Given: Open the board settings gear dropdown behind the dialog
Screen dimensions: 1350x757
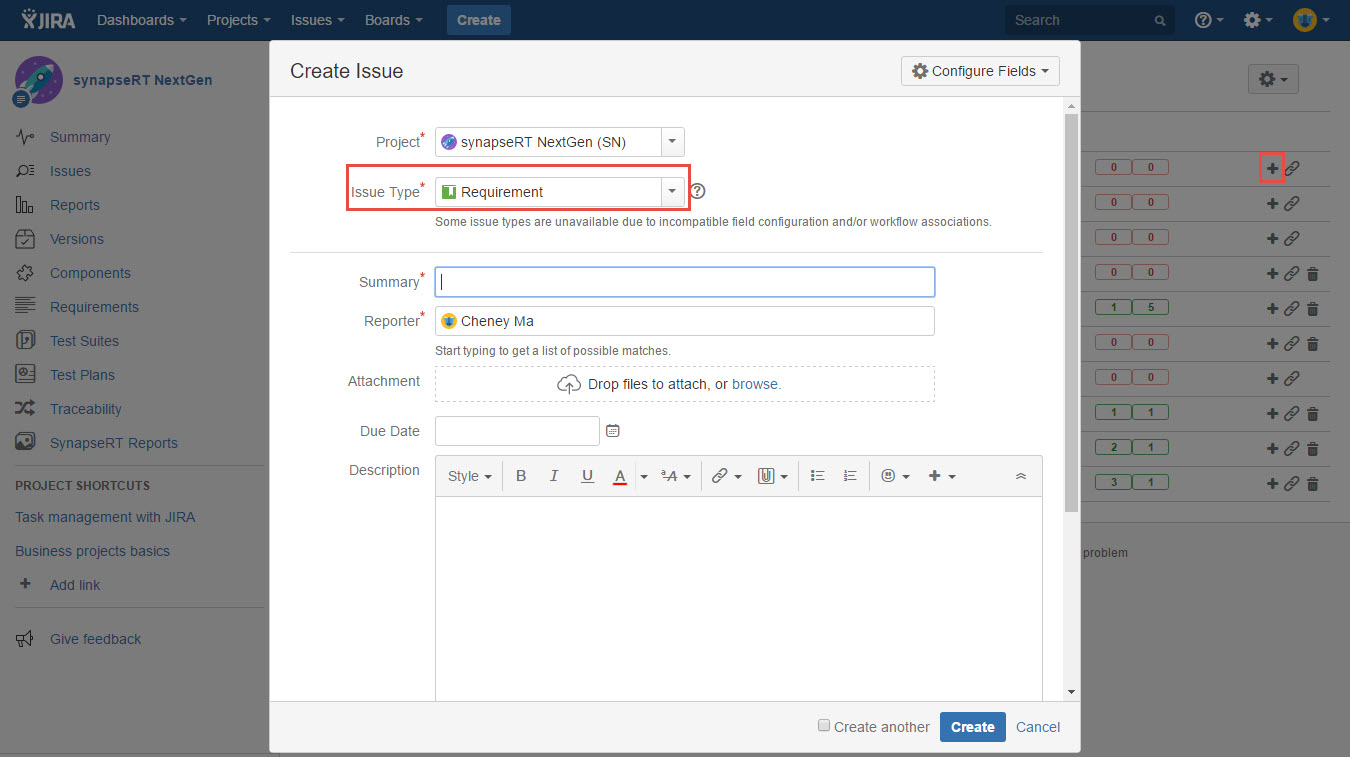Looking at the screenshot, I should click(x=1273, y=79).
